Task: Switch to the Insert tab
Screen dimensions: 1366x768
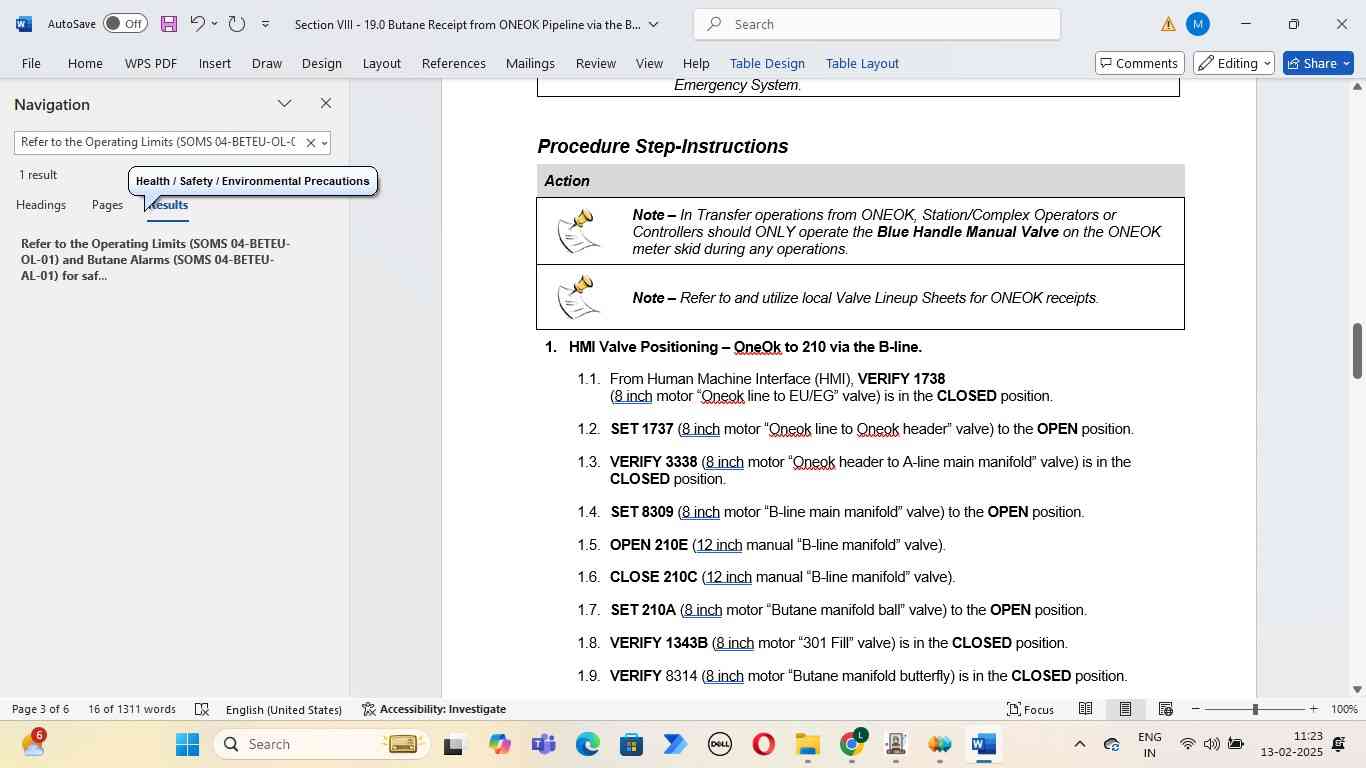Action: [x=215, y=63]
